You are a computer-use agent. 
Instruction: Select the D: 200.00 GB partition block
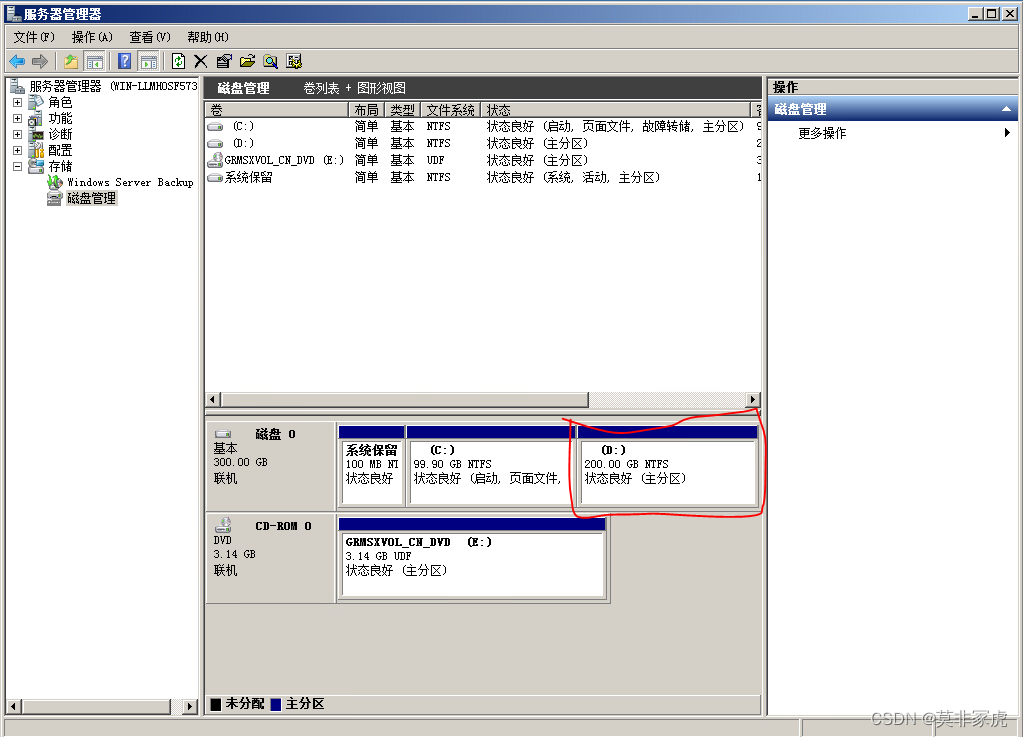667,471
